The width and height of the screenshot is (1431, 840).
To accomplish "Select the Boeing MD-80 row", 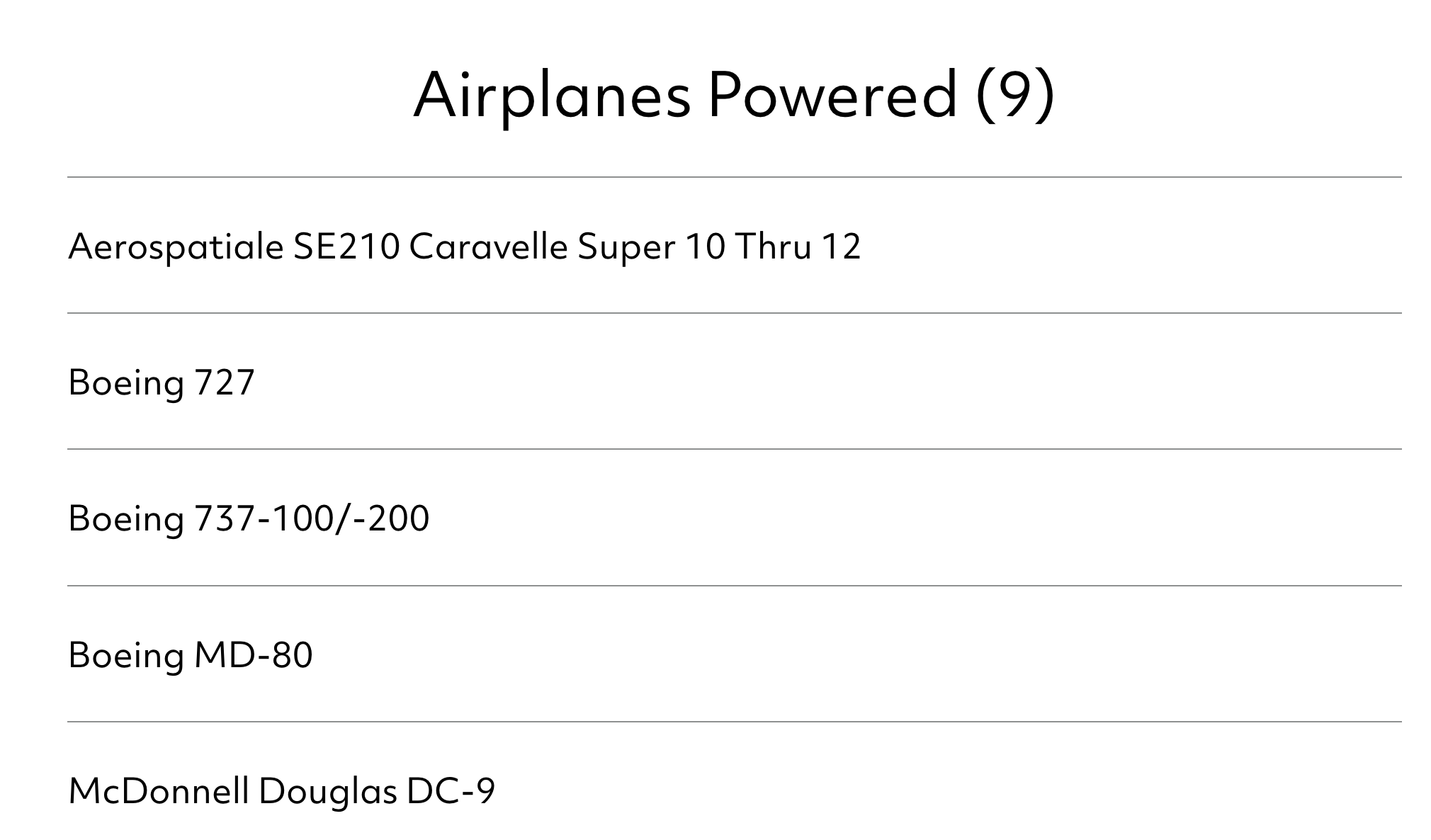I will [x=734, y=654].
